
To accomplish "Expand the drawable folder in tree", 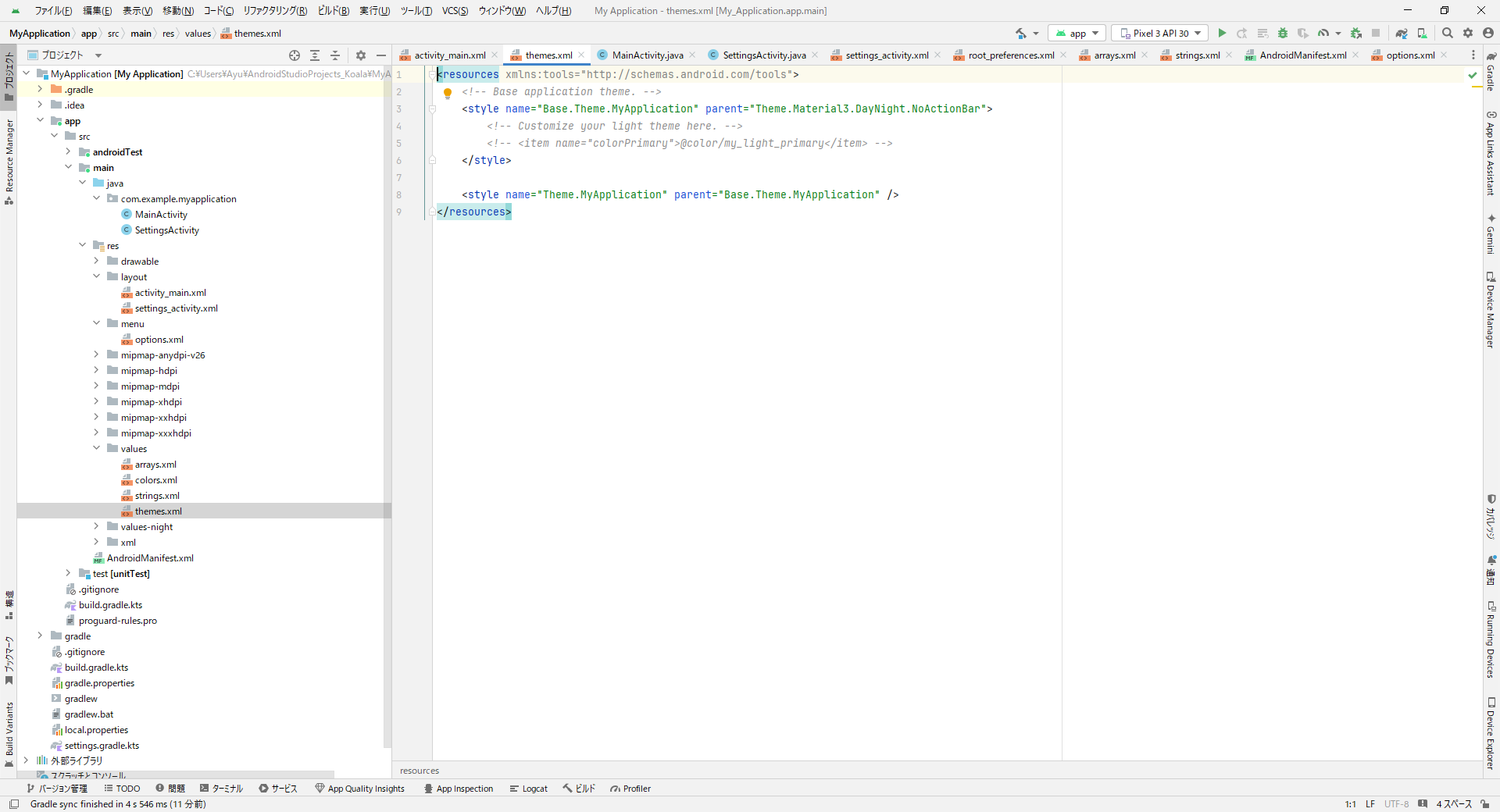I will point(97,262).
